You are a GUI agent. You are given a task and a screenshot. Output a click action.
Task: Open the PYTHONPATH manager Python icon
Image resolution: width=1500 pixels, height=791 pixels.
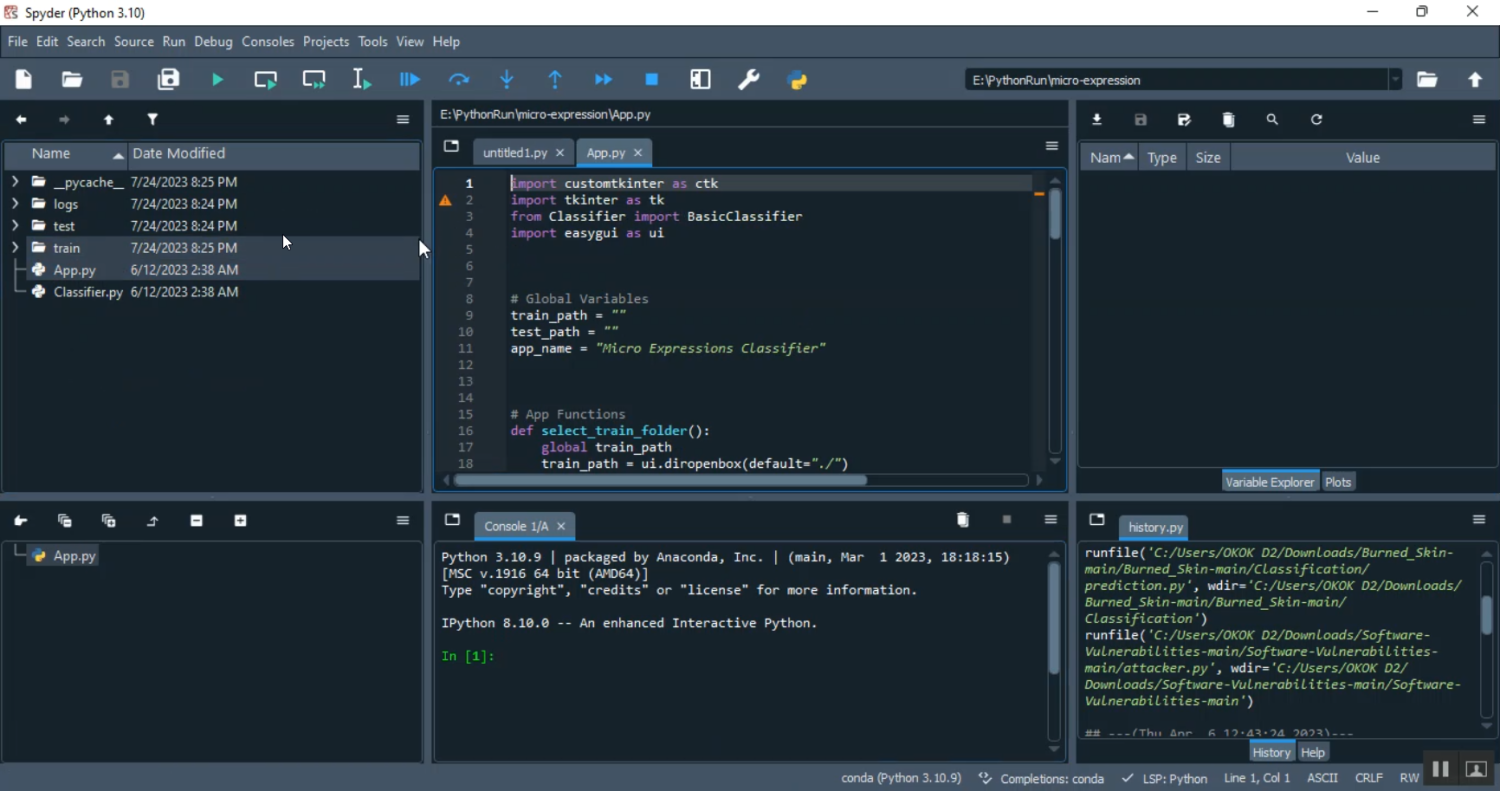[x=798, y=80]
